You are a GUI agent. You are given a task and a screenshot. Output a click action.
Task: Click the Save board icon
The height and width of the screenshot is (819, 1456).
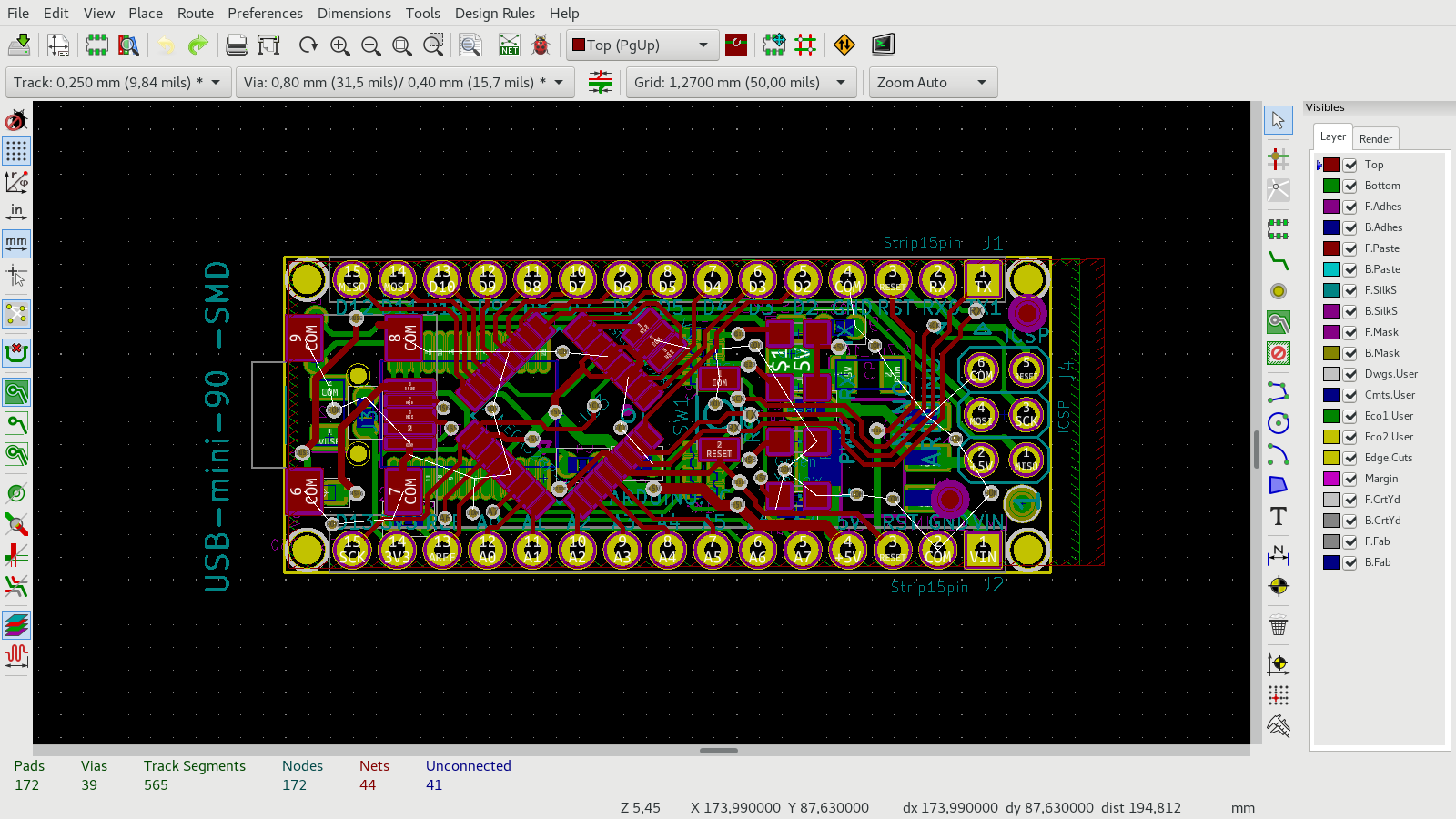coord(19,45)
